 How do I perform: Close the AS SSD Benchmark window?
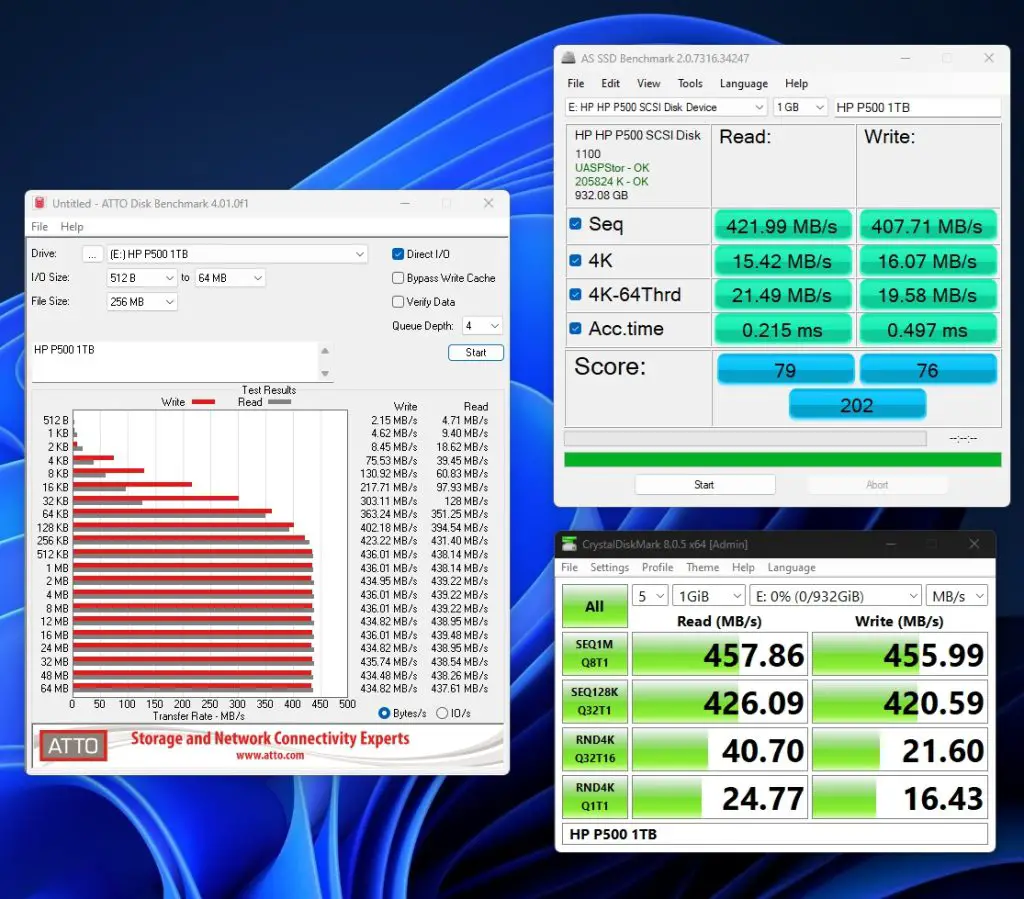click(989, 58)
